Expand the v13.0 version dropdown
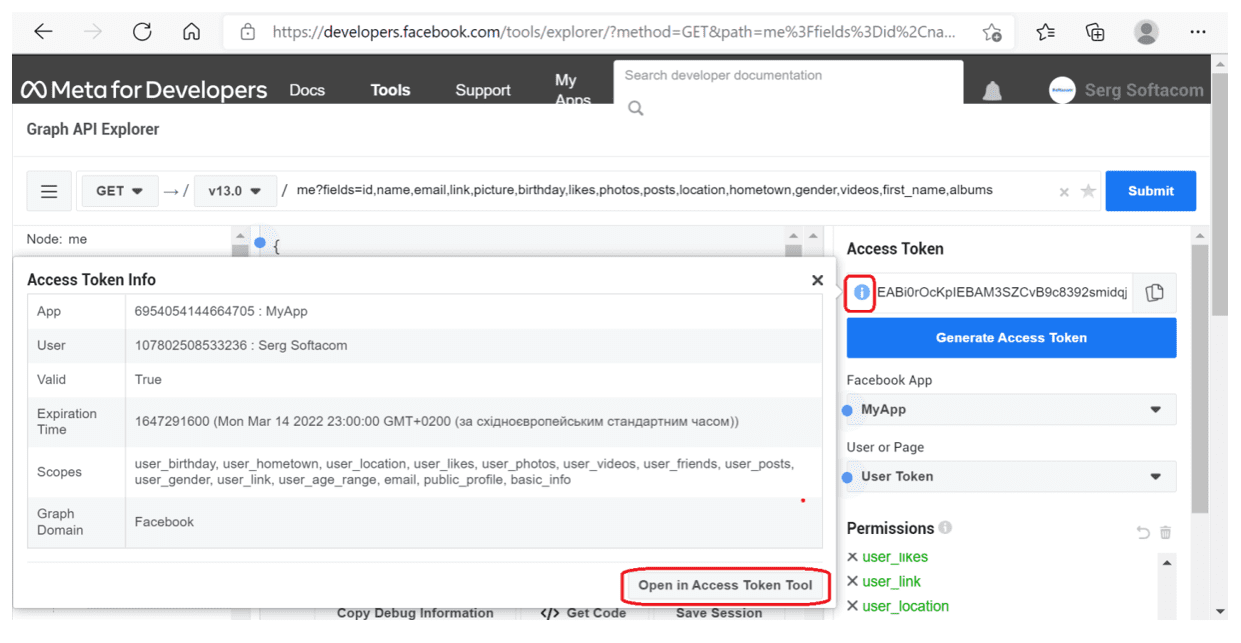Image resolution: width=1241 pixels, height=643 pixels. pyautogui.click(x=235, y=191)
